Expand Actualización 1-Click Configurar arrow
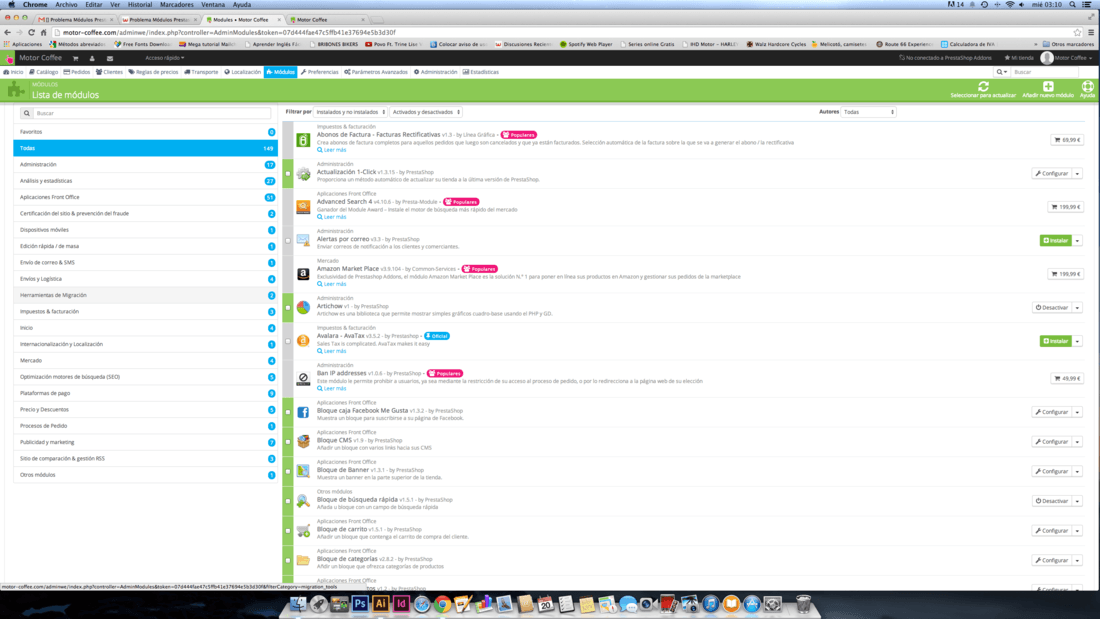 tap(1078, 173)
